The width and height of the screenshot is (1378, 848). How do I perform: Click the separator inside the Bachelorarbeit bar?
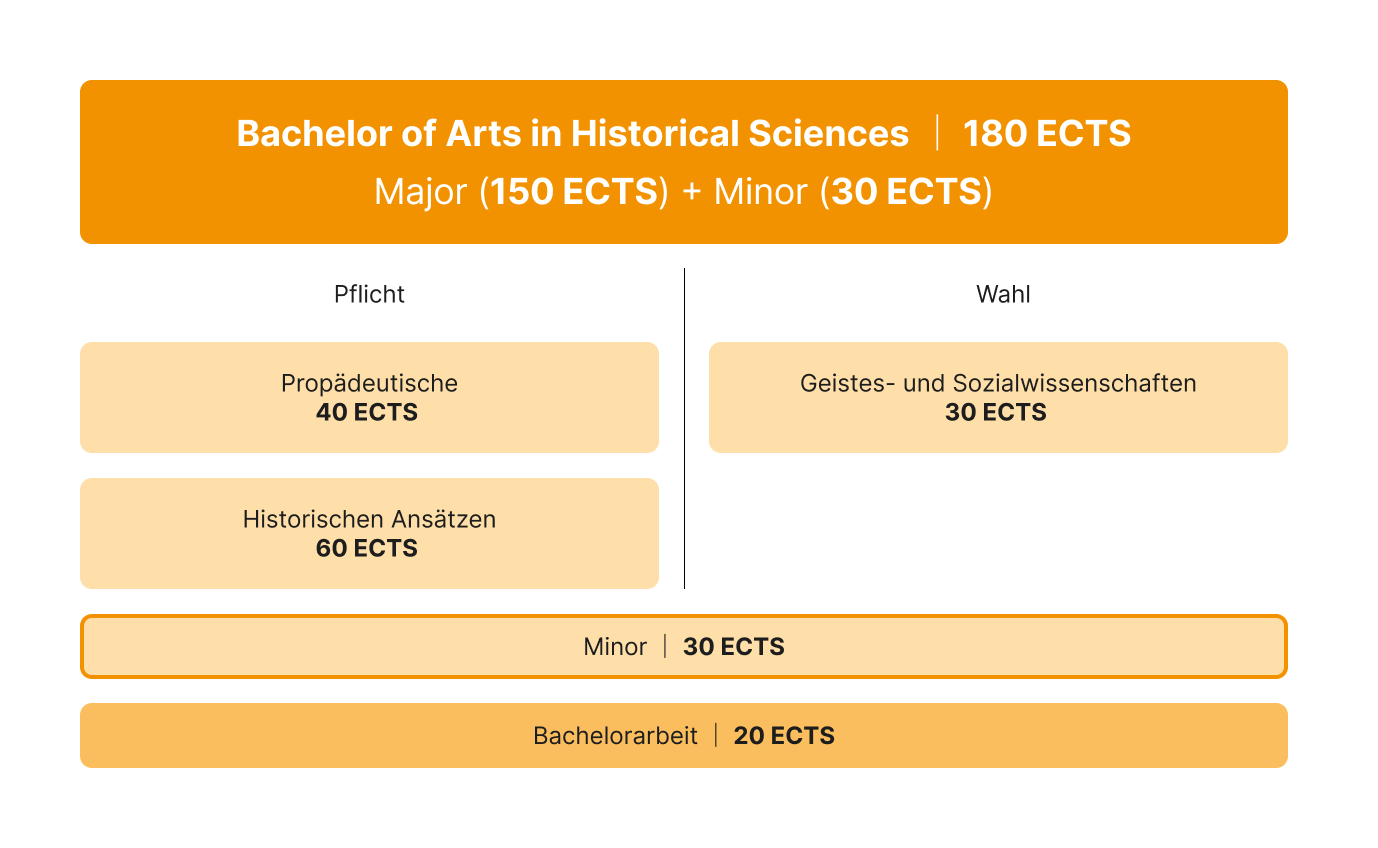tap(716, 735)
